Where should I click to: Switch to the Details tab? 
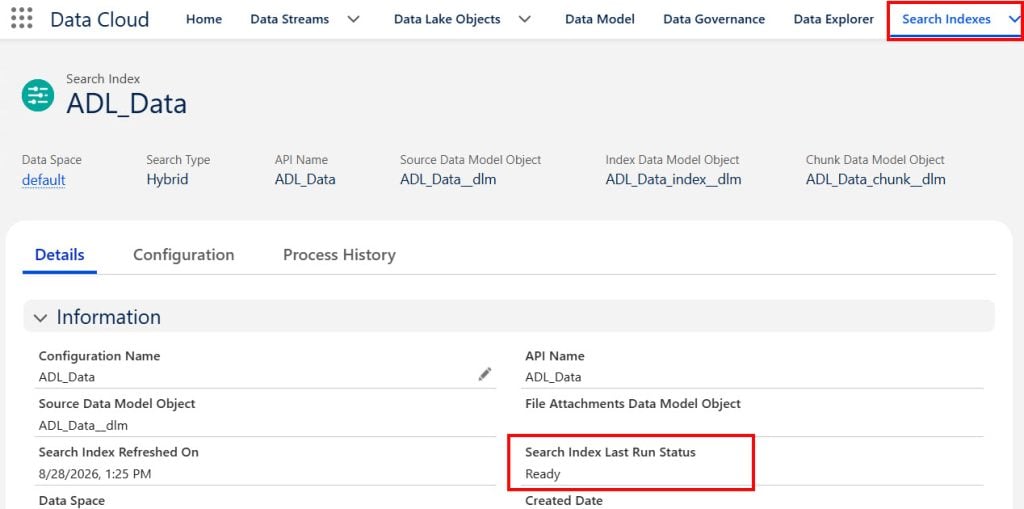[x=59, y=255]
